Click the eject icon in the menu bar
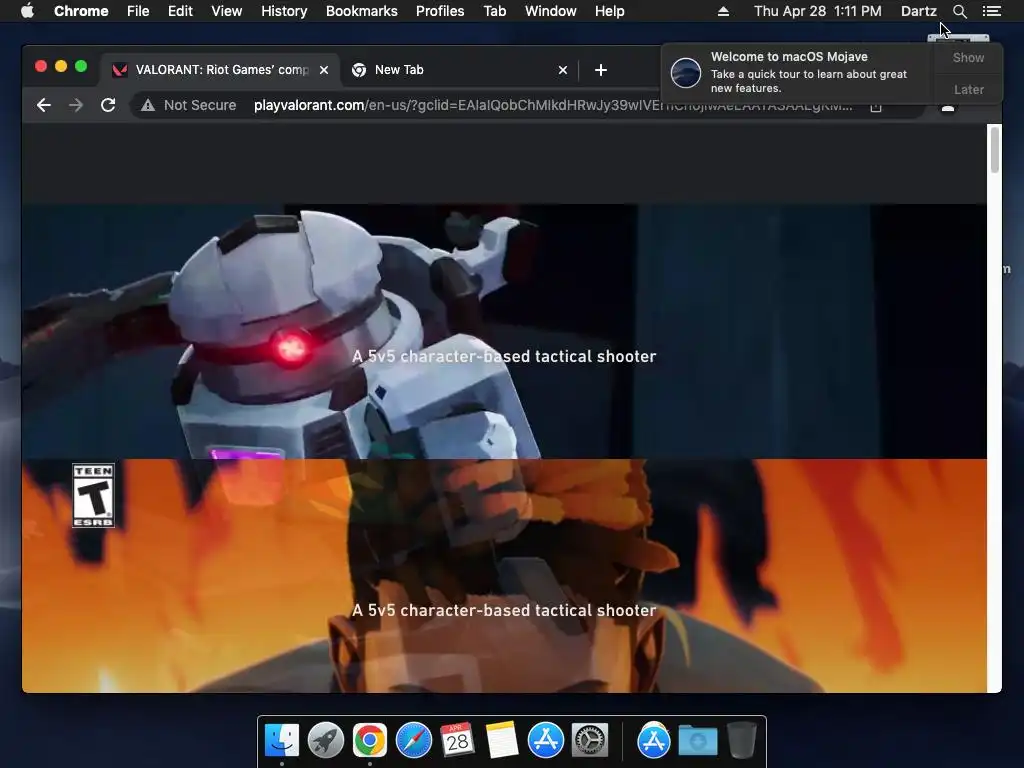The image size is (1024, 768). tap(723, 11)
